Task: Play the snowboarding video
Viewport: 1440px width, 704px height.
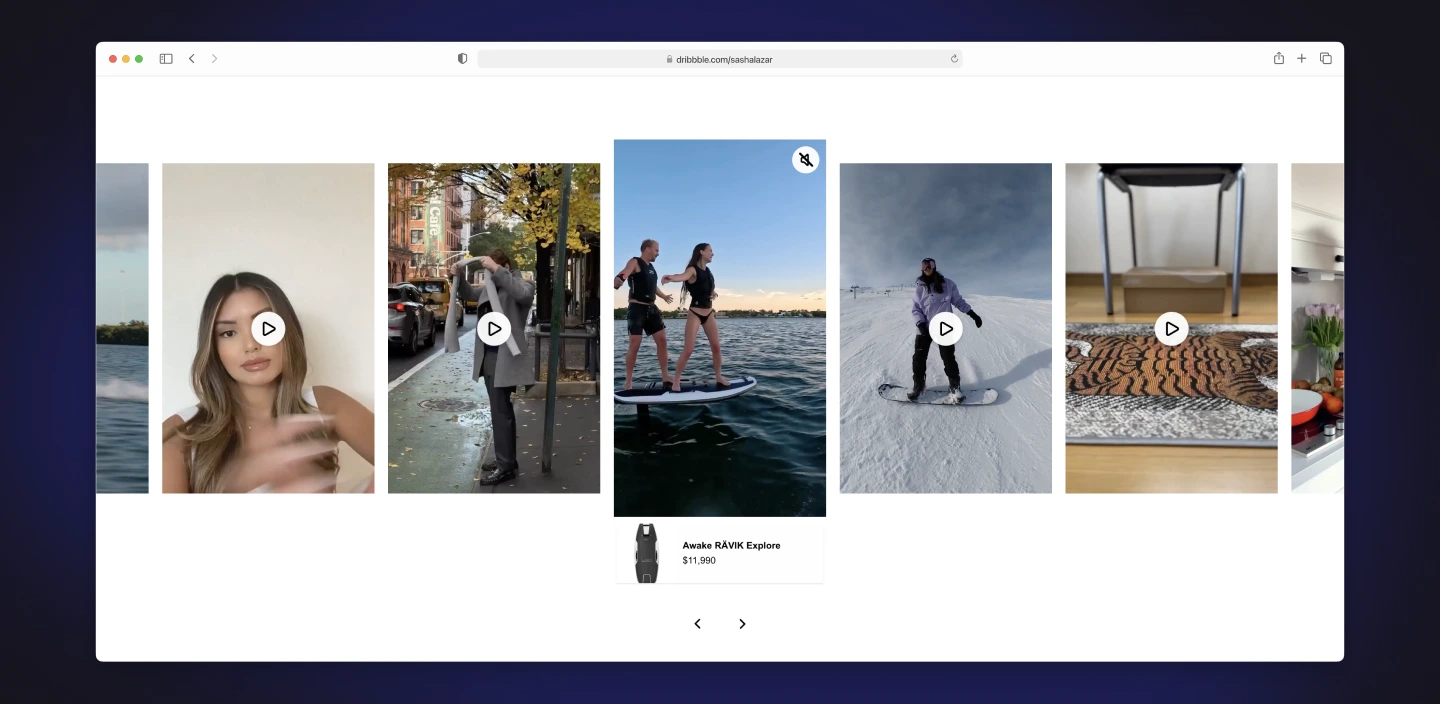Action: pos(945,328)
